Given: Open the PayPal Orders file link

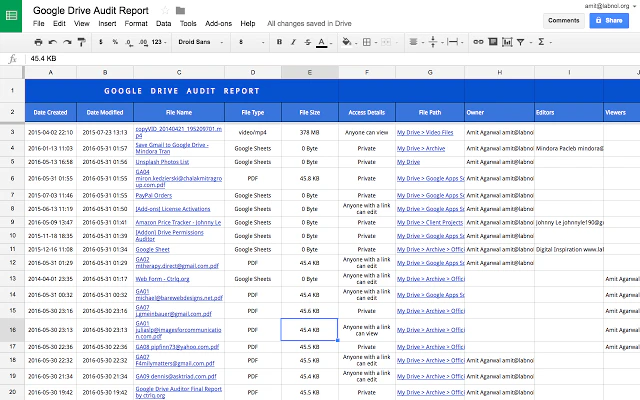Looking at the screenshot, I should click(154, 196).
